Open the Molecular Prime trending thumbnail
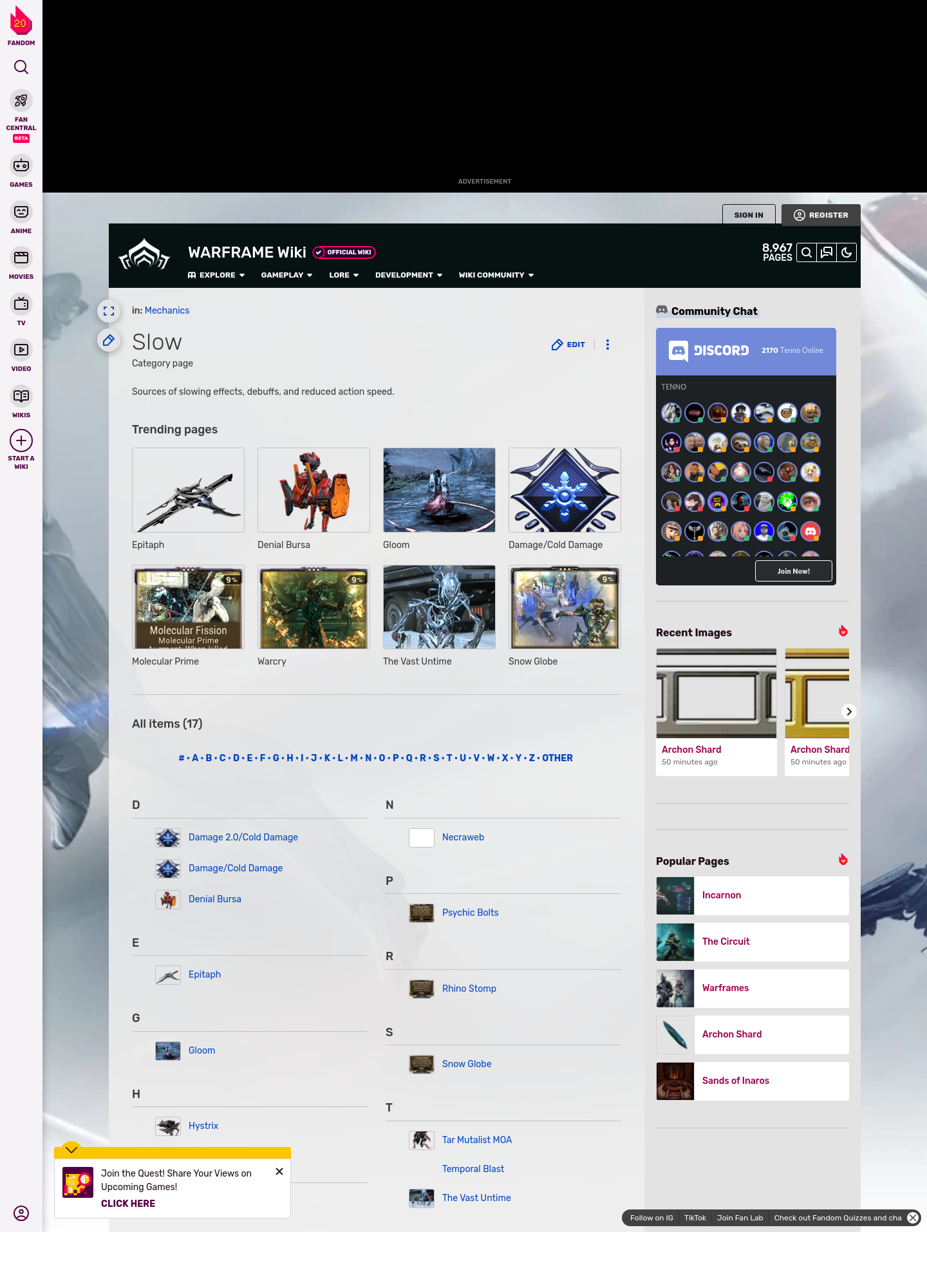927x1288 pixels. pos(188,607)
